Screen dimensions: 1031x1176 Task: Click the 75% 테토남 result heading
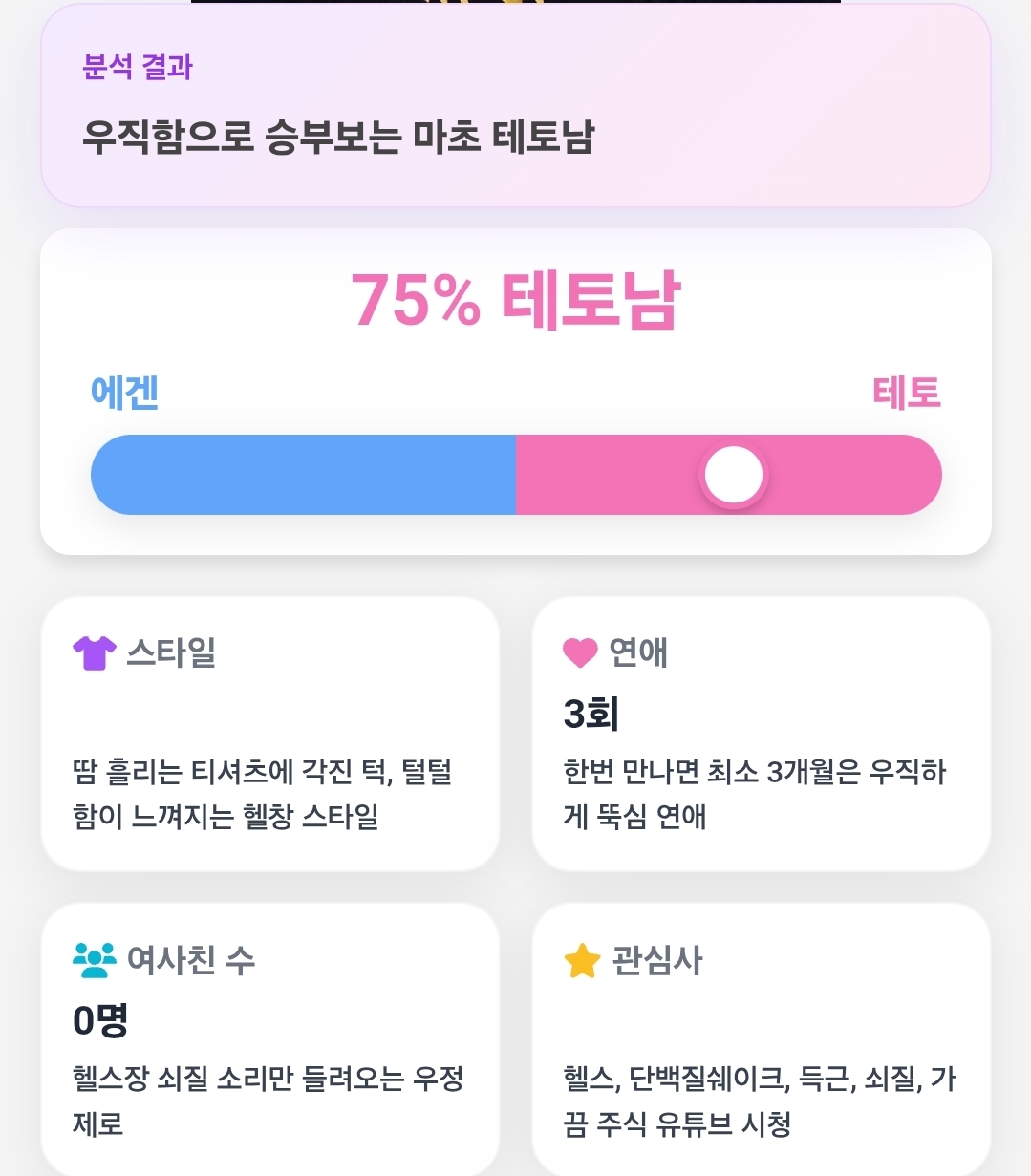point(516,300)
